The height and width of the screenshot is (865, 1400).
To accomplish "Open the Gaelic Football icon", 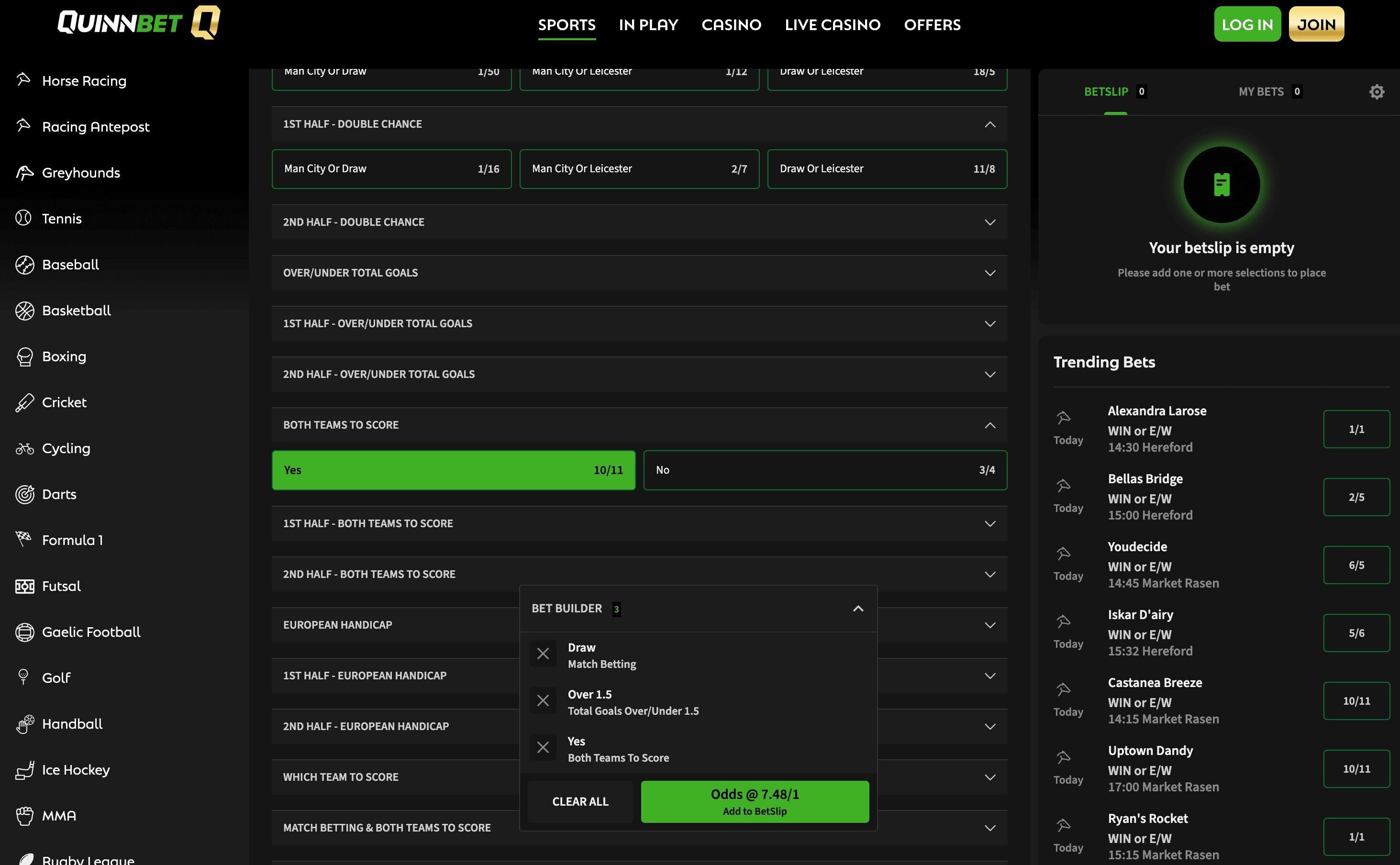I will [x=24, y=632].
